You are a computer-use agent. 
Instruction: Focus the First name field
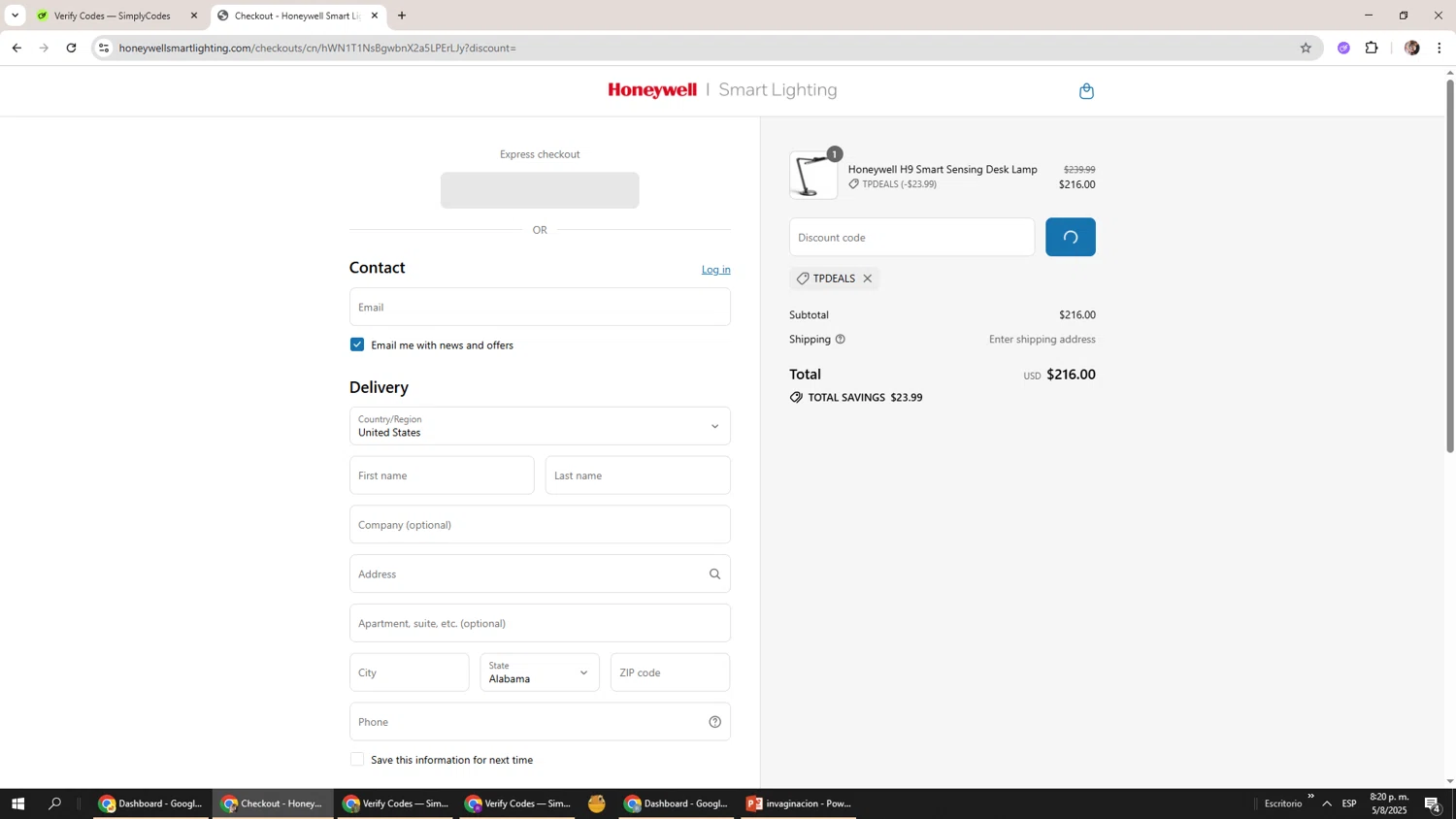[x=442, y=475]
